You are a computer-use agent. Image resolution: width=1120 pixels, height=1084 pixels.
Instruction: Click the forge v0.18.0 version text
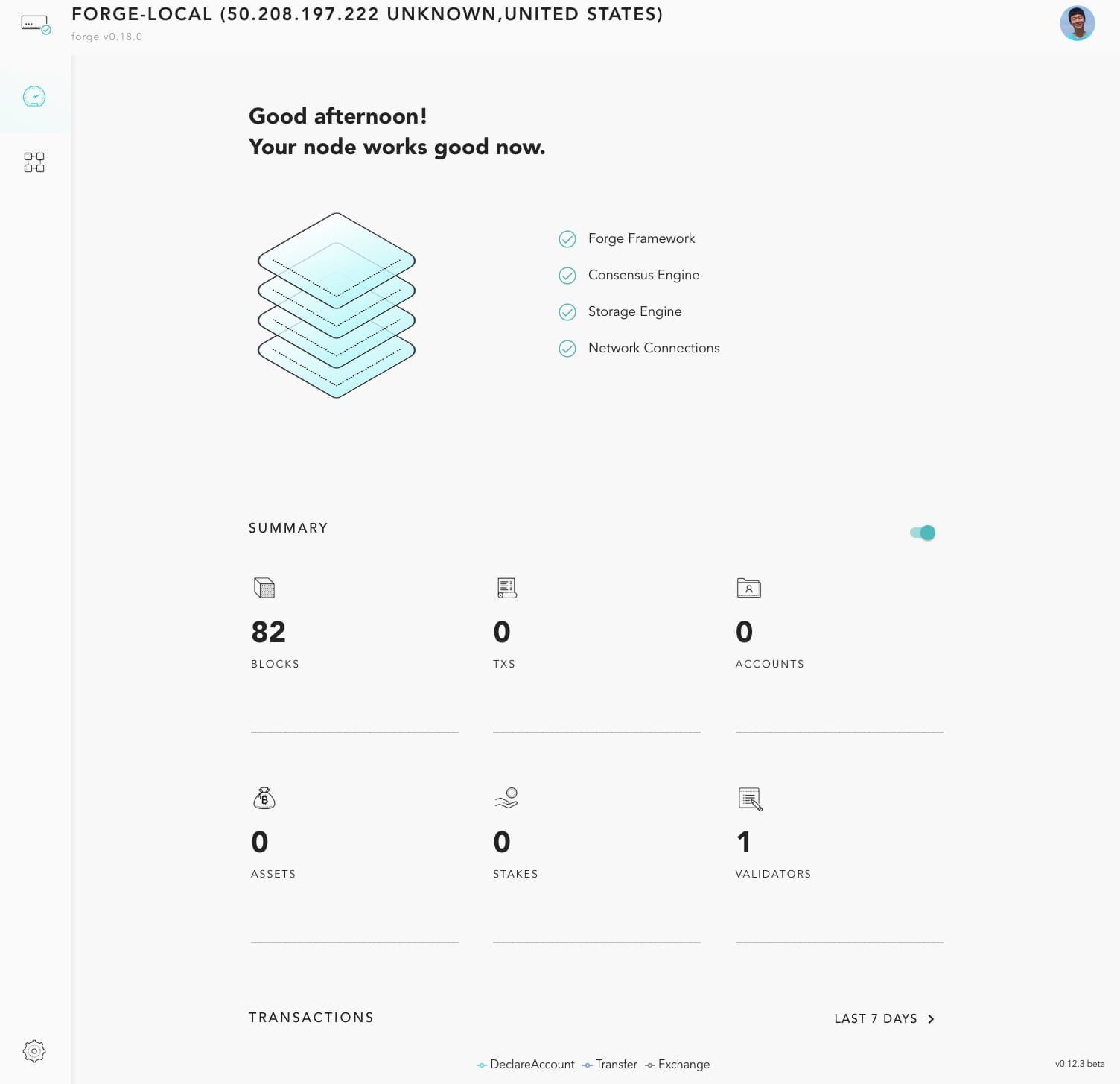click(x=106, y=37)
